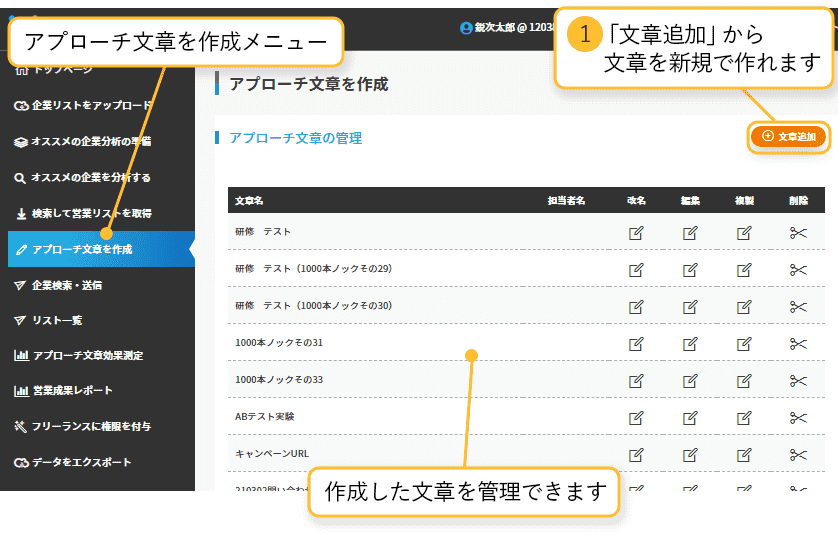
Task: Select ABテスト実験 row name
Action: (265, 416)
